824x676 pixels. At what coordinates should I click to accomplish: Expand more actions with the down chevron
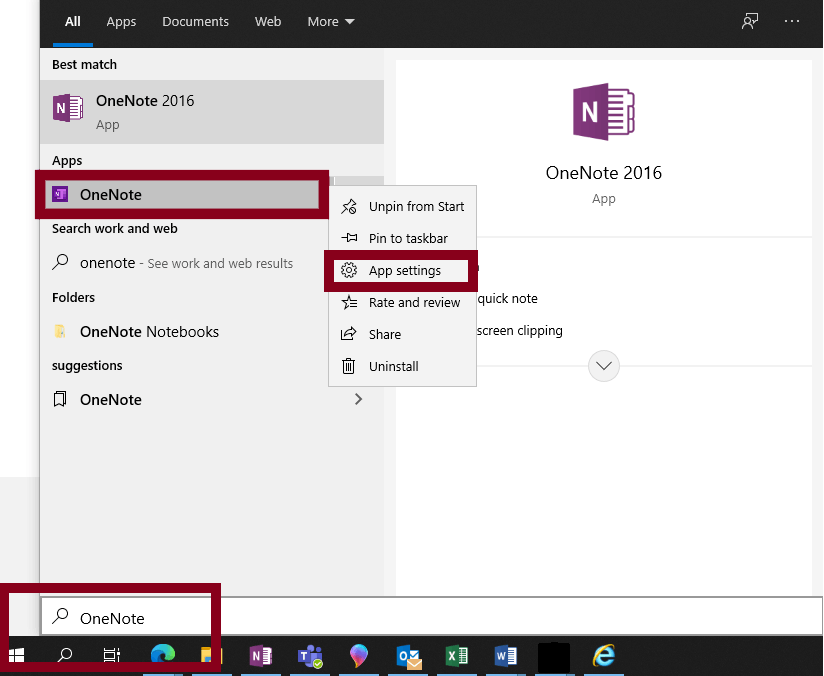click(x=604, y=366)
